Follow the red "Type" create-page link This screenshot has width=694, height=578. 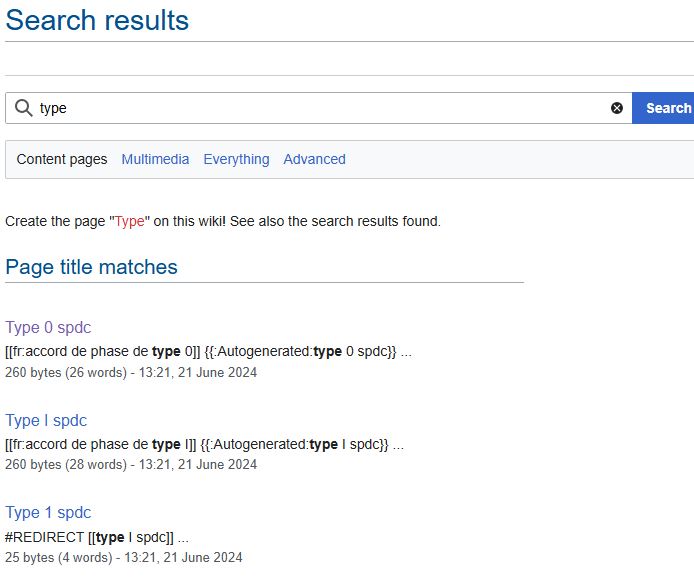(x=129, y=221)
